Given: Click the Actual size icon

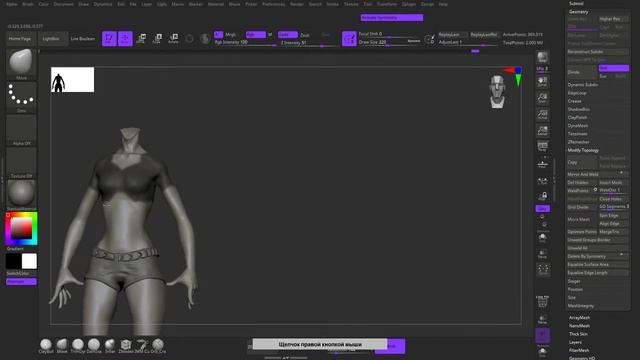Looking at the screenshot, I should (542, 114).
